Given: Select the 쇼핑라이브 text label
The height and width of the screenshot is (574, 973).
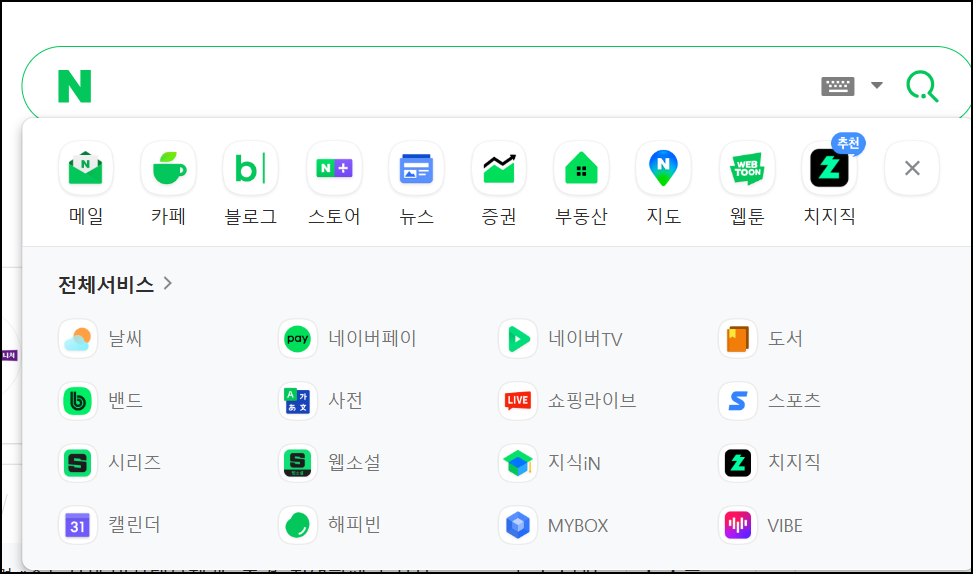Looking at the screenshot, I should pos(592,400).
